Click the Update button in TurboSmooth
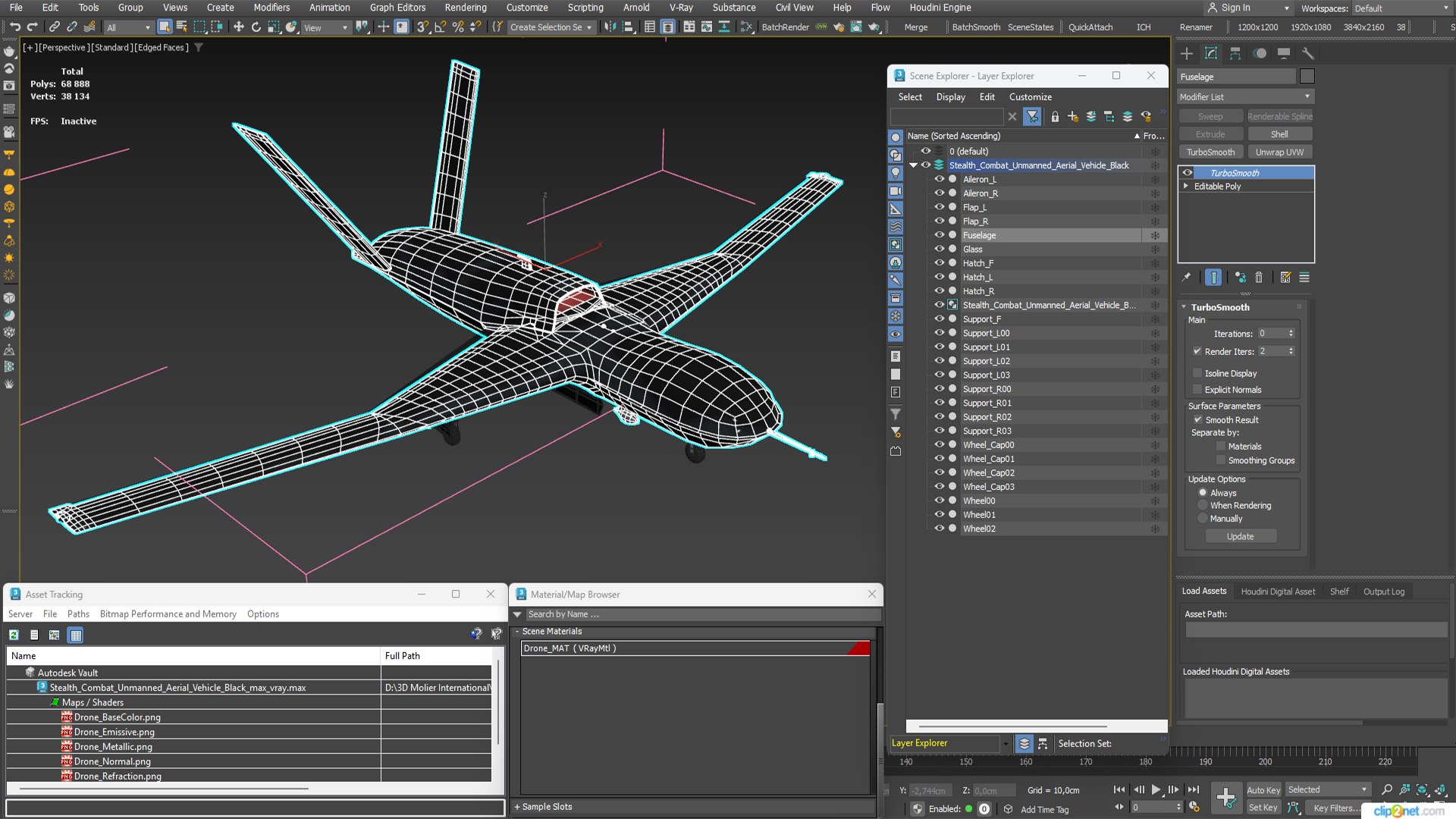1456x819 pixels. [1241, 537]
